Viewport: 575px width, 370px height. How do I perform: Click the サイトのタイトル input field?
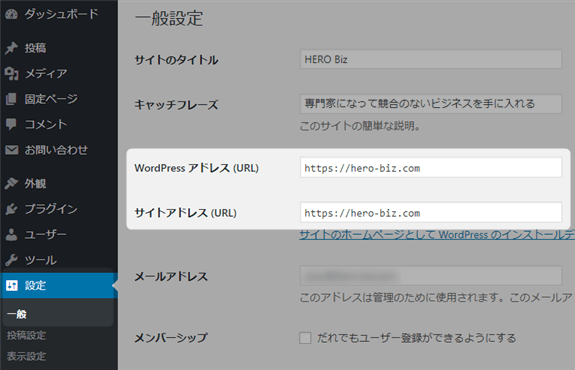(x=431, y=59)
